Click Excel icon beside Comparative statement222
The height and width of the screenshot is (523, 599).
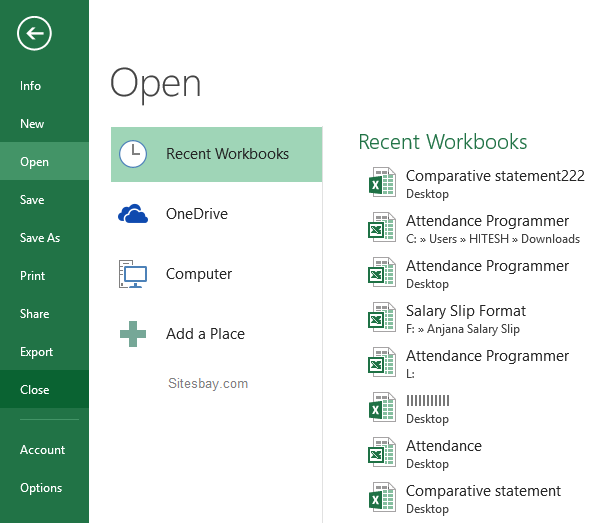tap(382, 182)
